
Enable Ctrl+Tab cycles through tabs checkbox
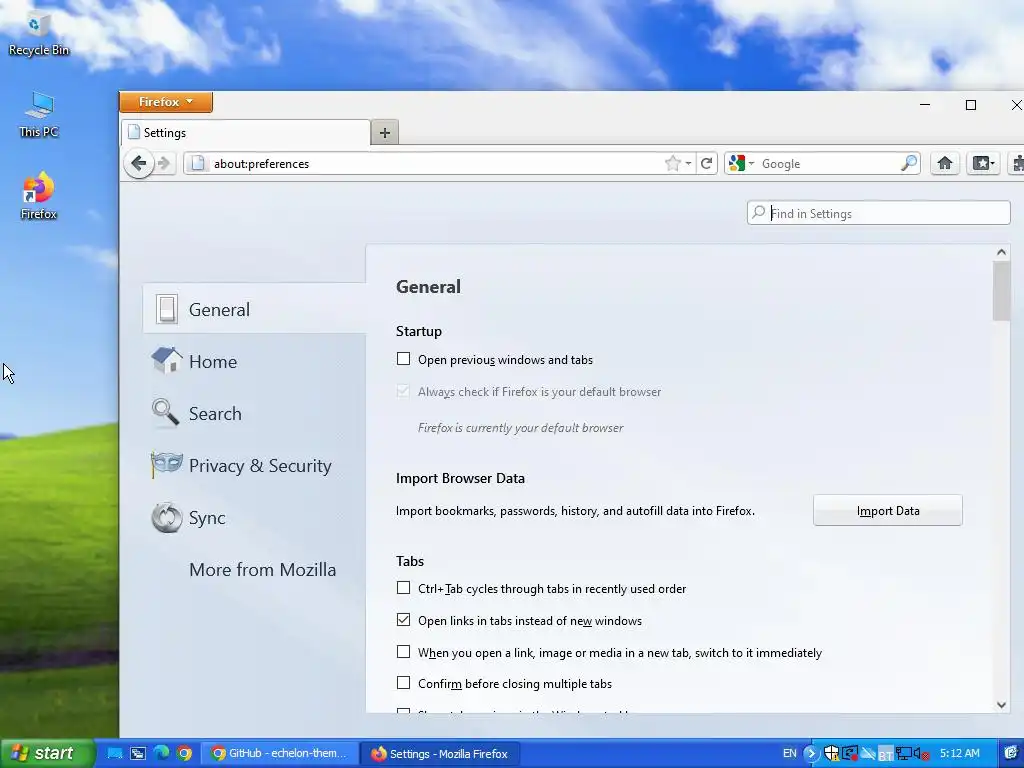click(404, 588)
